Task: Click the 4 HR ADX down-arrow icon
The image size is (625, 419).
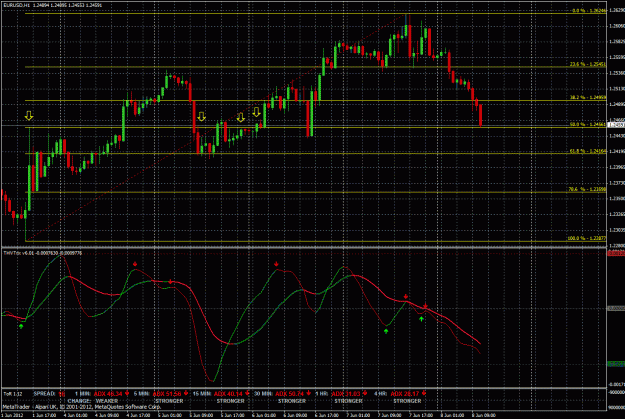Action: pos(424,393)
